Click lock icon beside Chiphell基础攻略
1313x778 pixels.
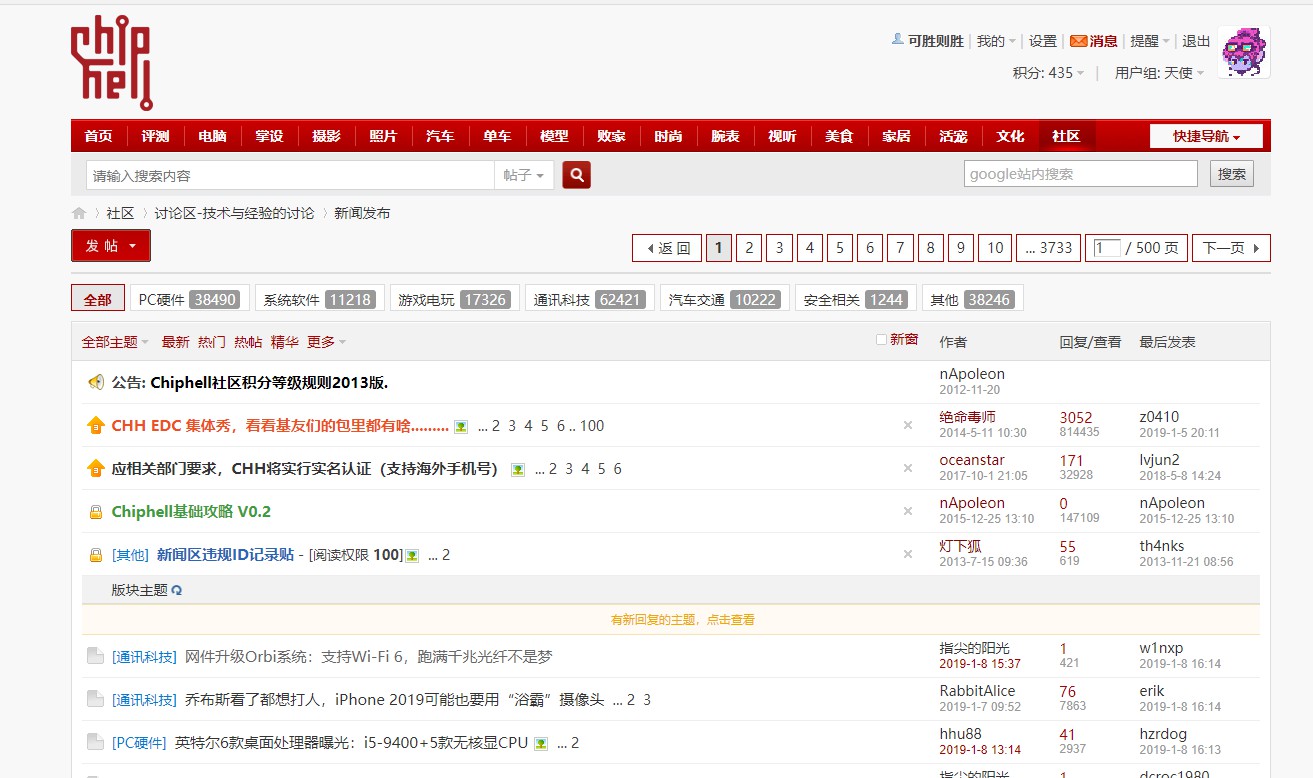click(96, 512)
